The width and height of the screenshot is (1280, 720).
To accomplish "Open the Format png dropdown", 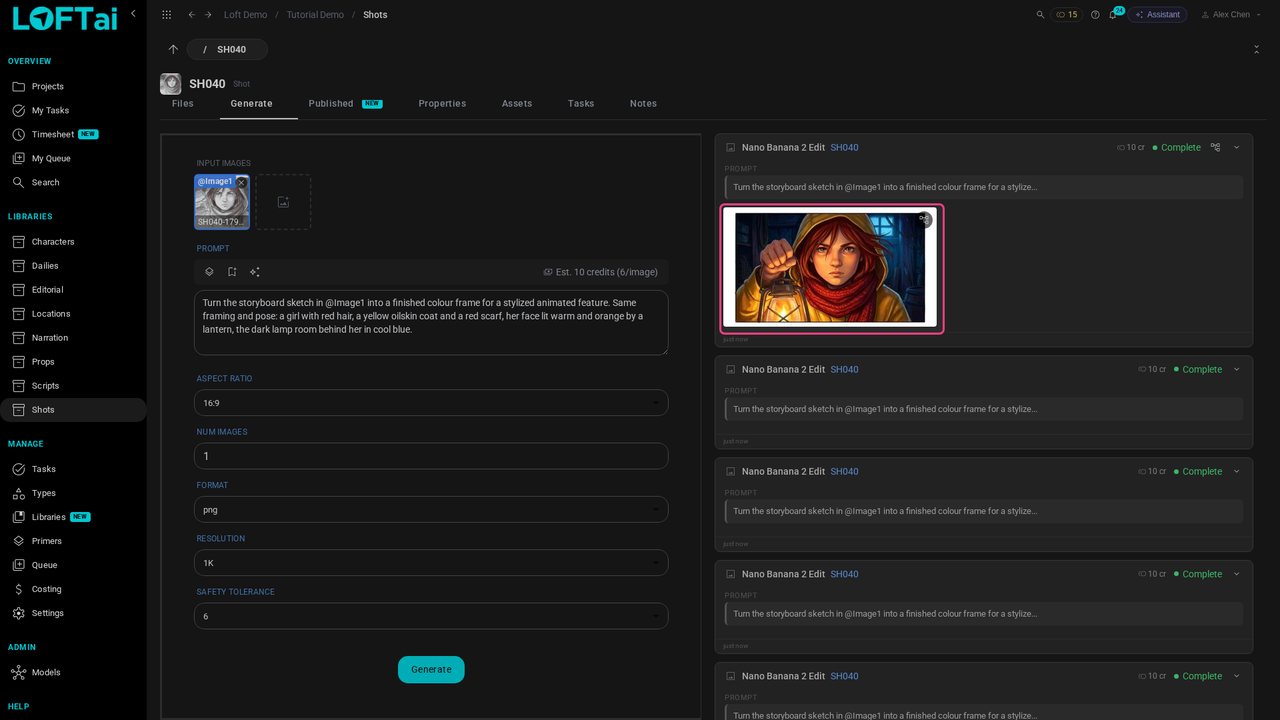I will [x=431, y=509].
